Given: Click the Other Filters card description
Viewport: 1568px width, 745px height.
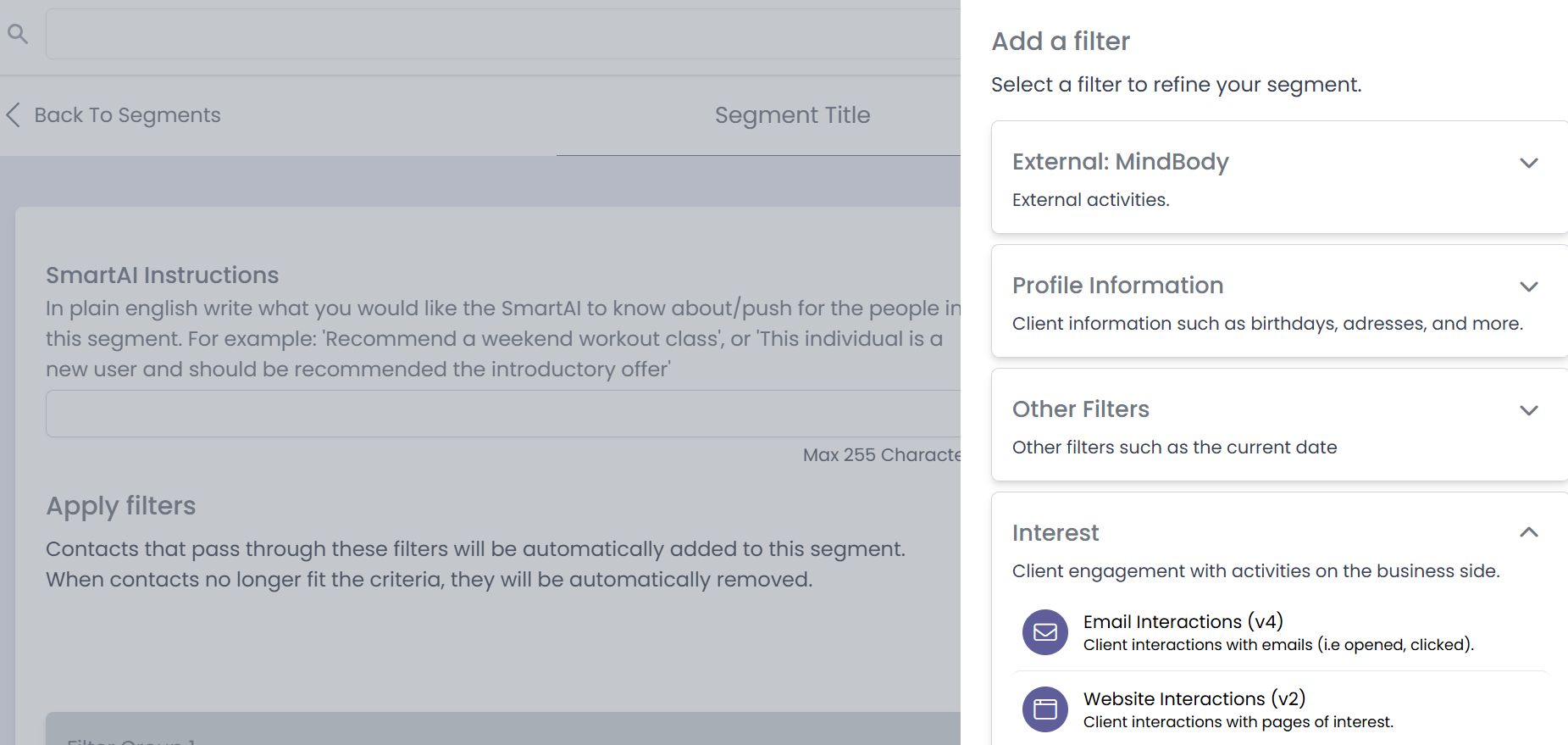Looking at the screenshot, I should tap(1174, 447).
